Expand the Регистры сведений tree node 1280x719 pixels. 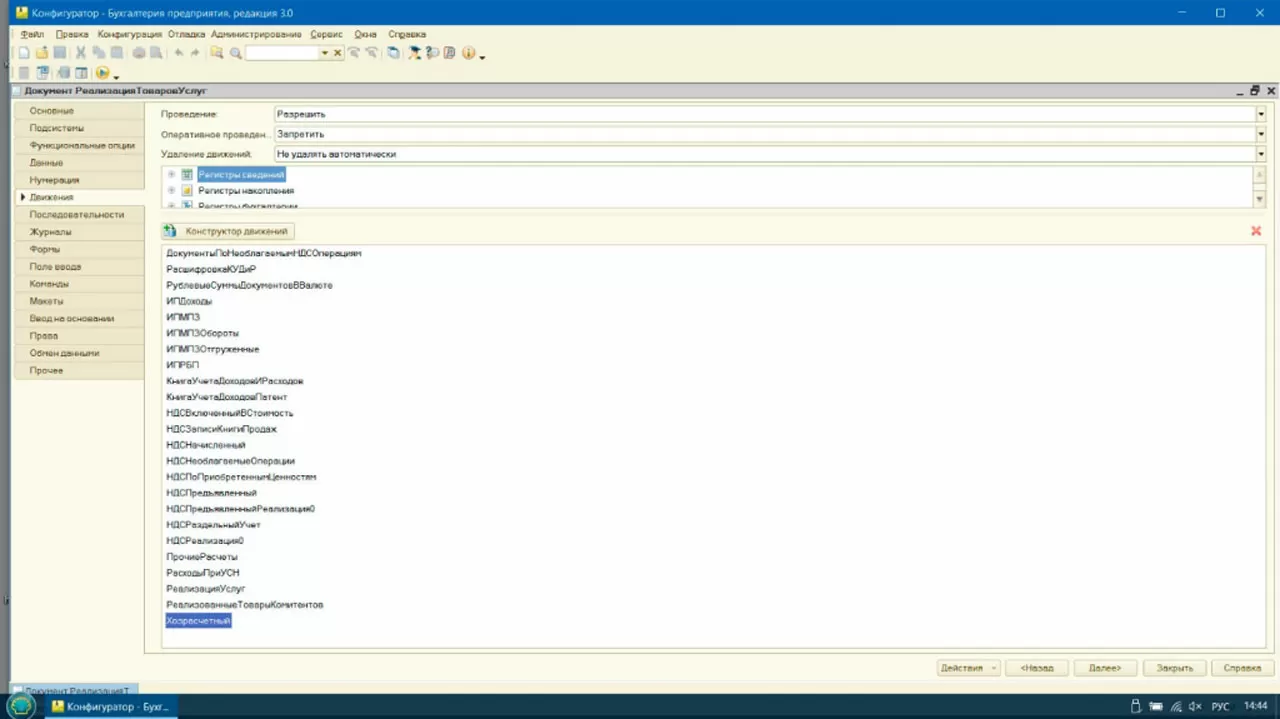pyautogui.click(x=171, y=174)
